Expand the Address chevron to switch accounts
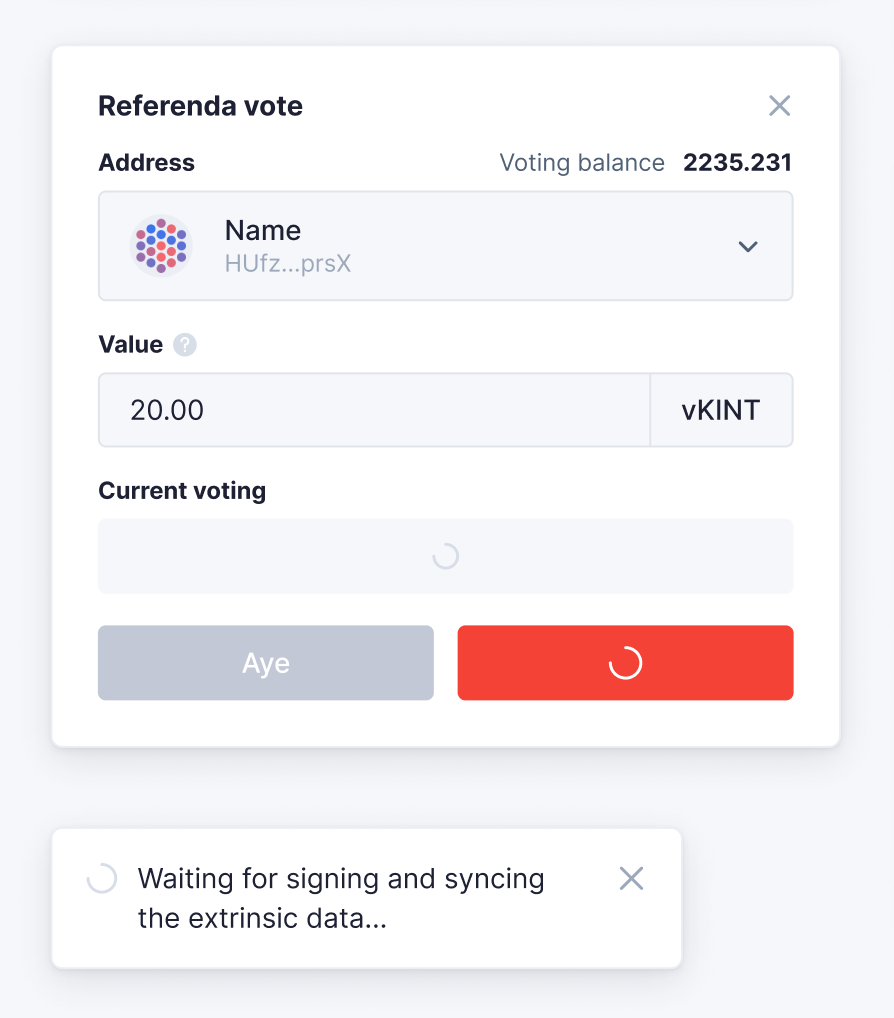894x1018 pixels. point(748,246)
